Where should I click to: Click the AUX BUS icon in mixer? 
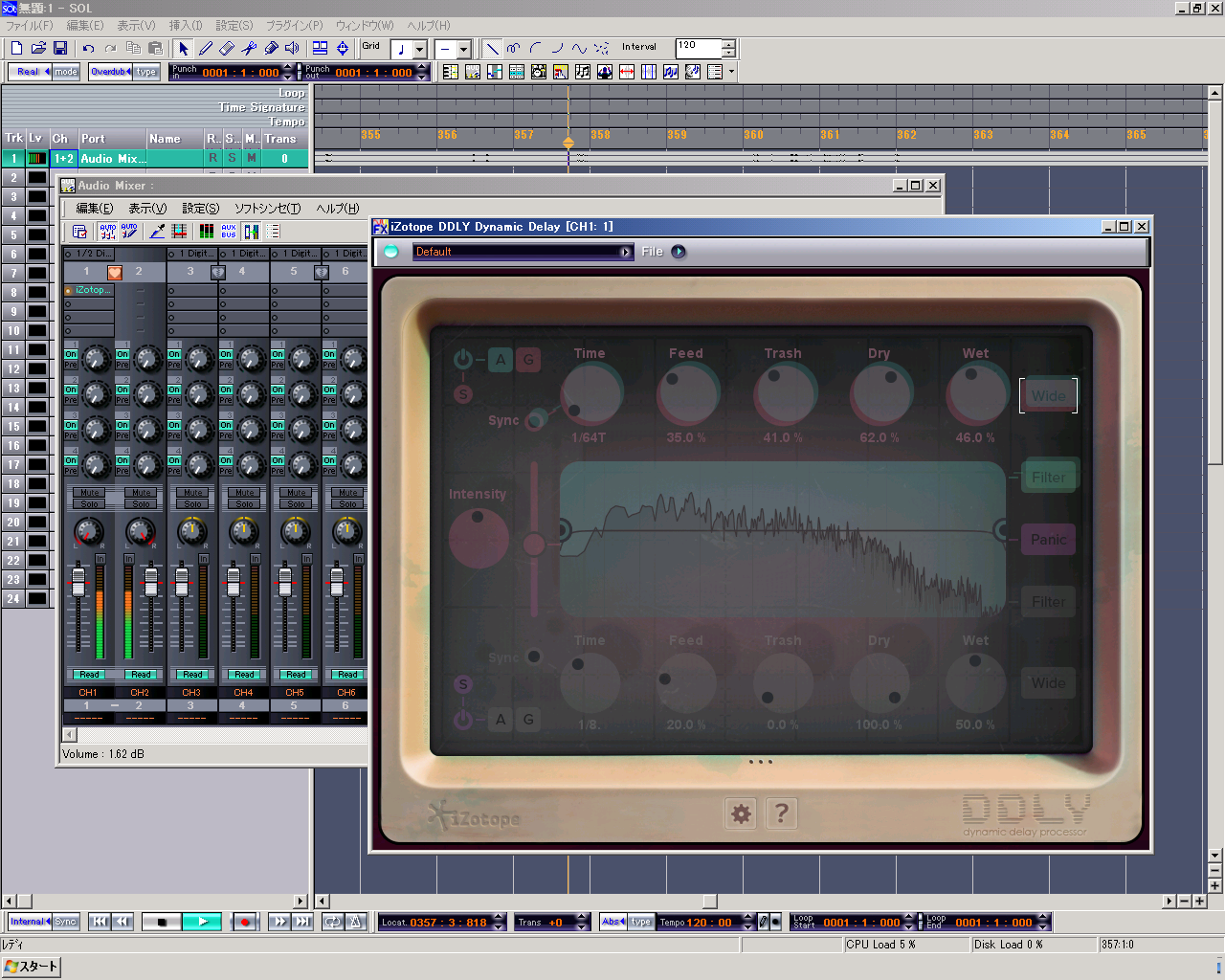coord(229,232)
